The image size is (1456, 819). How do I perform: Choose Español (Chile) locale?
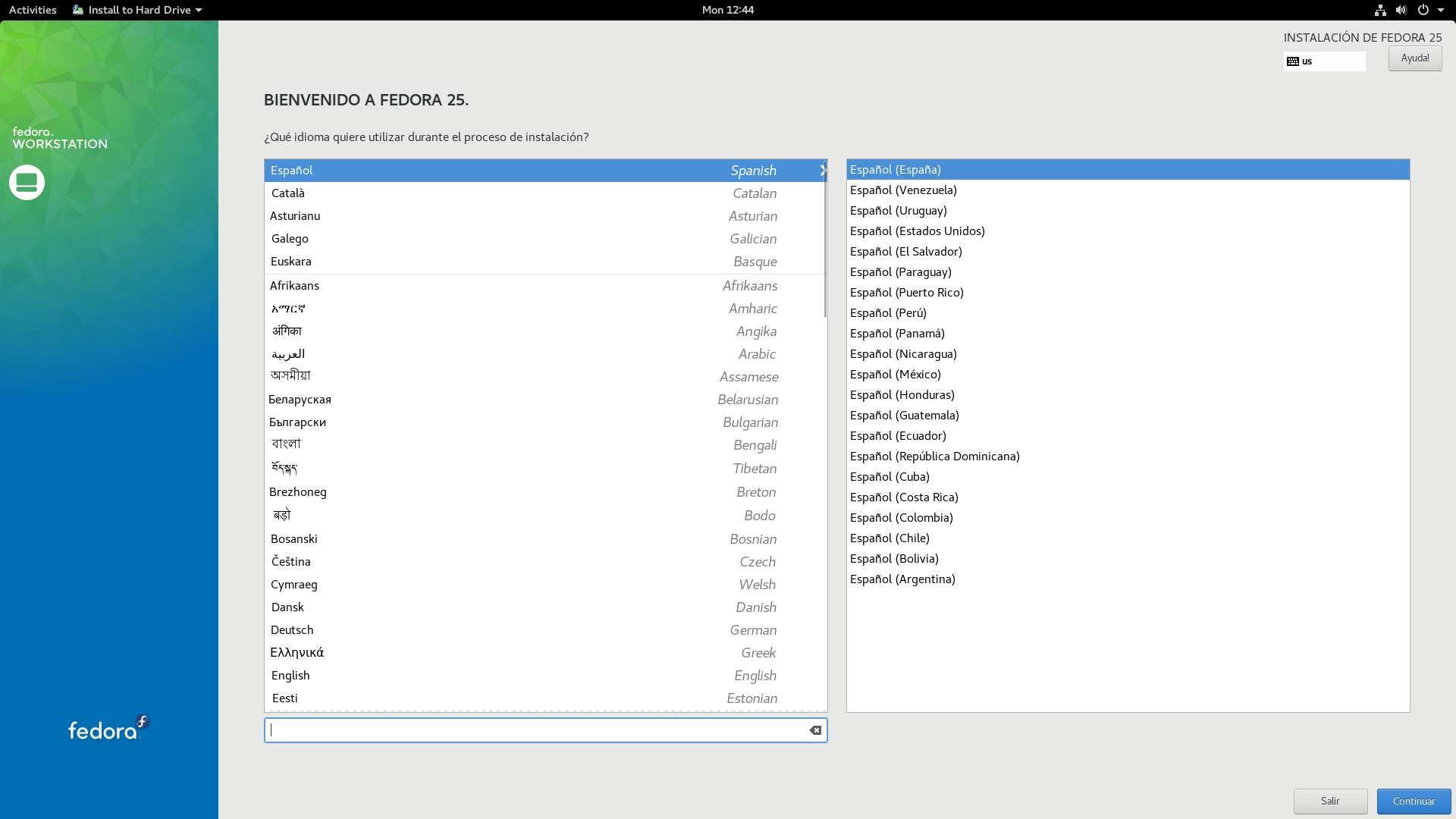[1128, 538]
